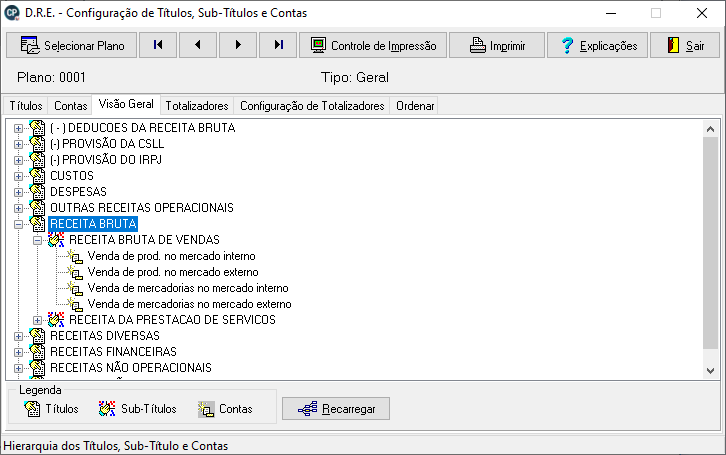Open the Totalizadores tab
The image size is (726, 455).
197,106
